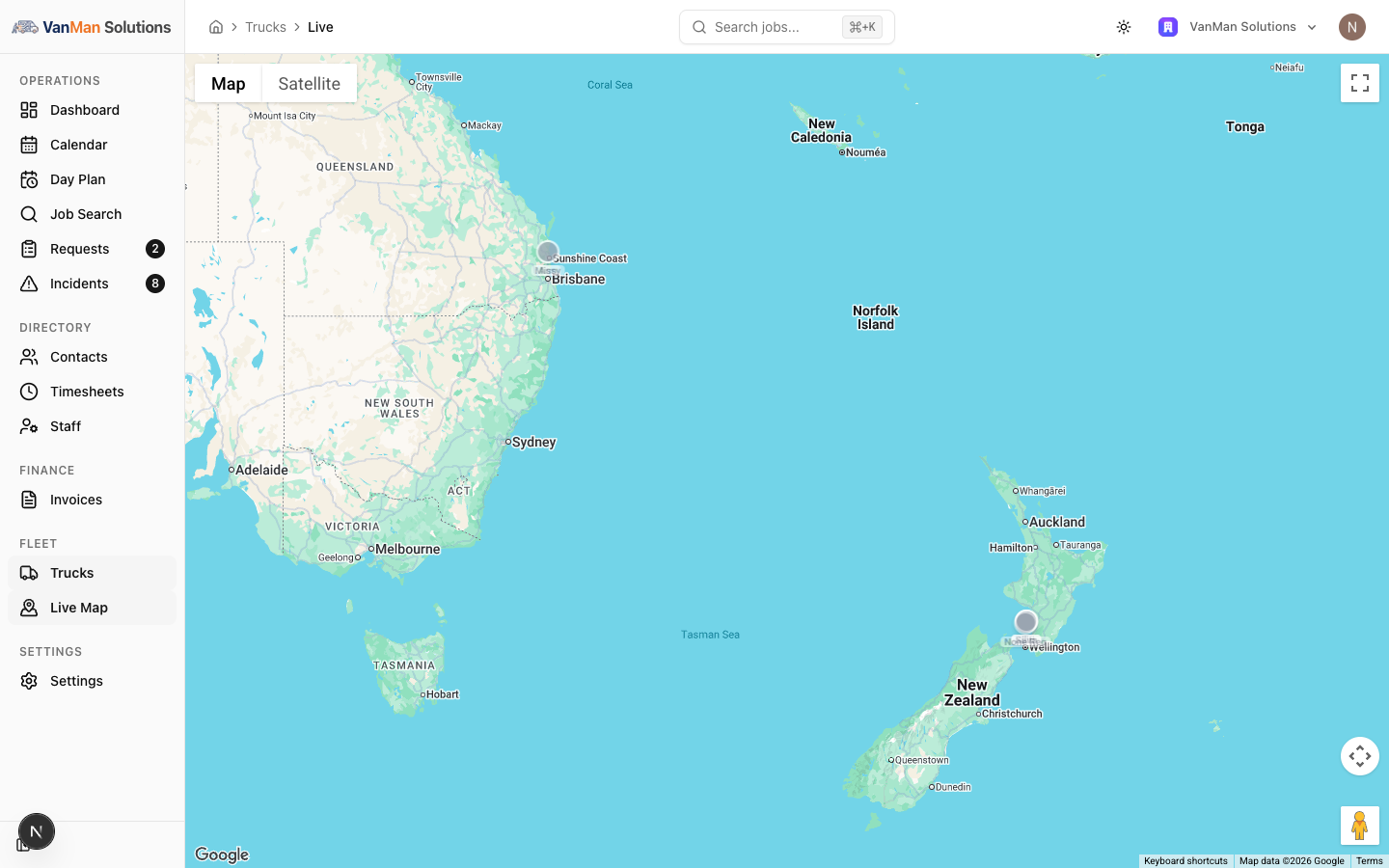Viewport: 1389px width, 868px height.
Task: Click the Day Plan clock icon
Action: tap(29, 179)
